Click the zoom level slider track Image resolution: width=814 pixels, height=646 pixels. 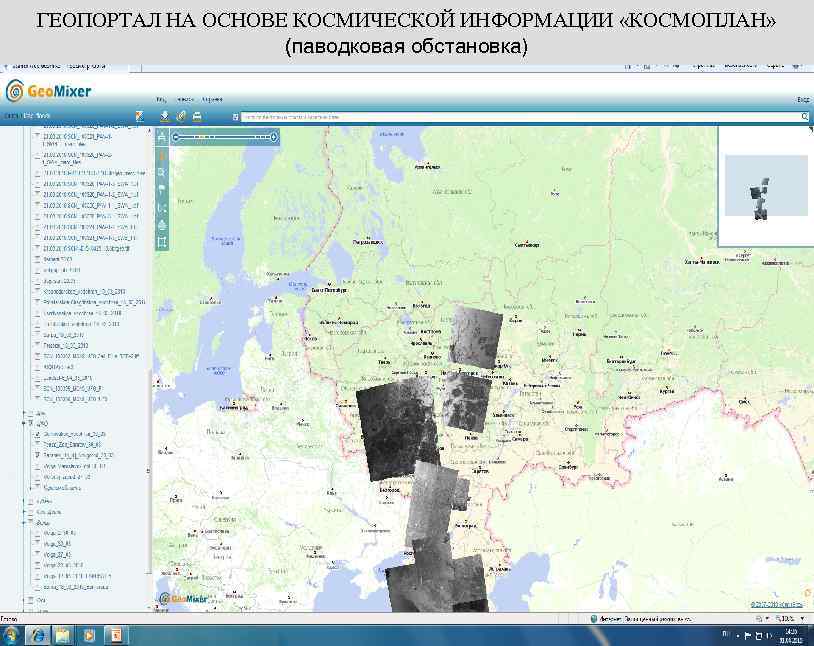(x=225, y=137)
